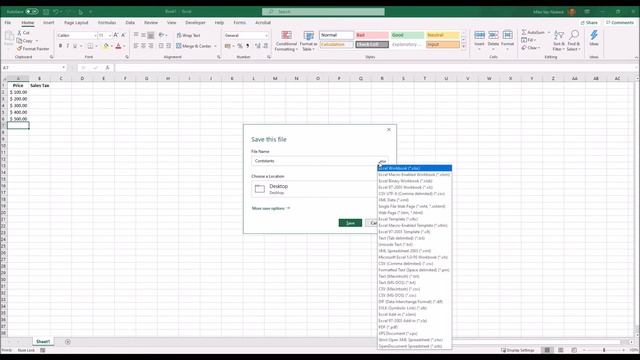Open the Merge & Center dropdown arrow
This screenshot has width=640, height=360.
pos(215,46)
